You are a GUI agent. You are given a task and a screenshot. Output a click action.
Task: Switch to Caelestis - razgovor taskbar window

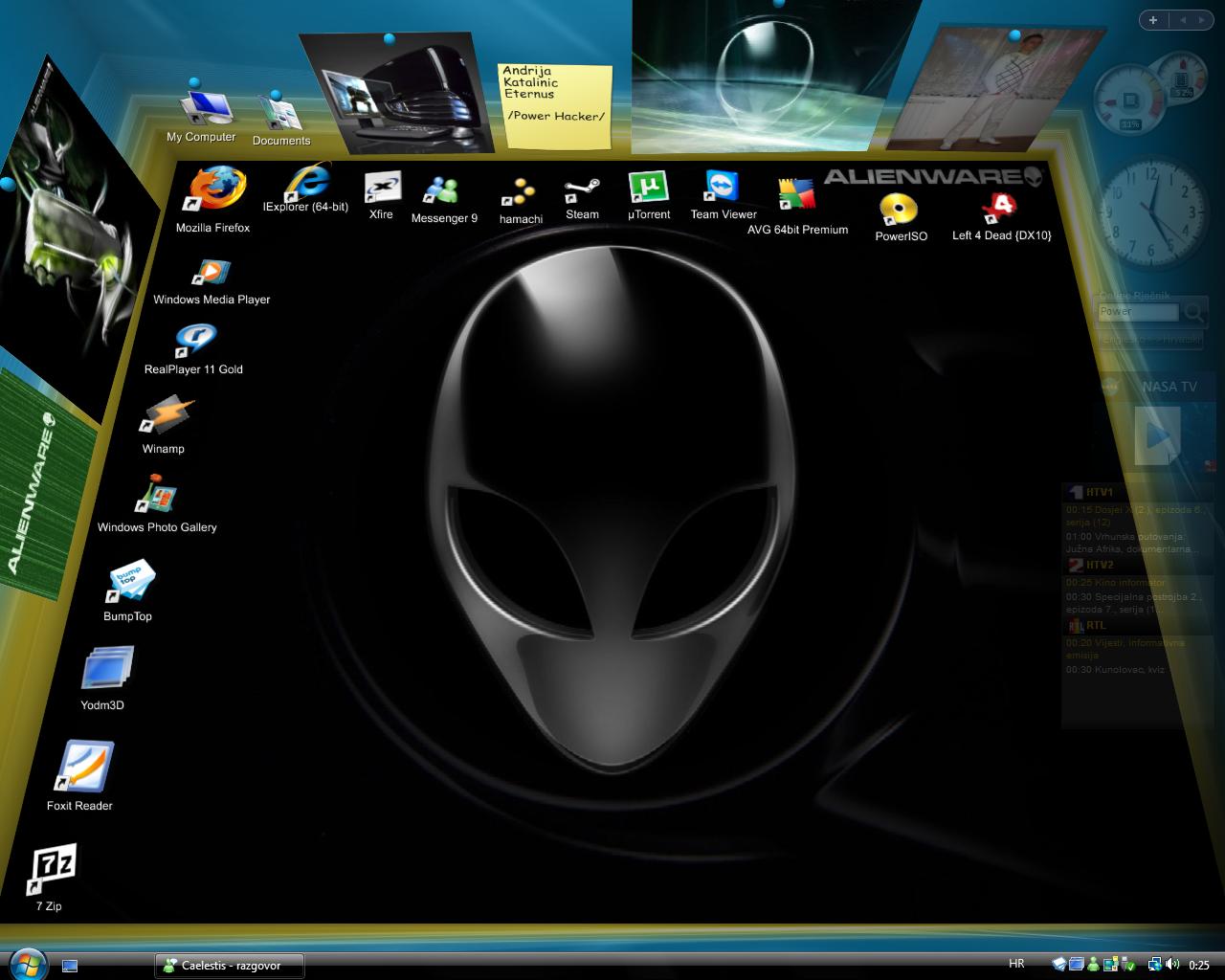click(230, 966)
